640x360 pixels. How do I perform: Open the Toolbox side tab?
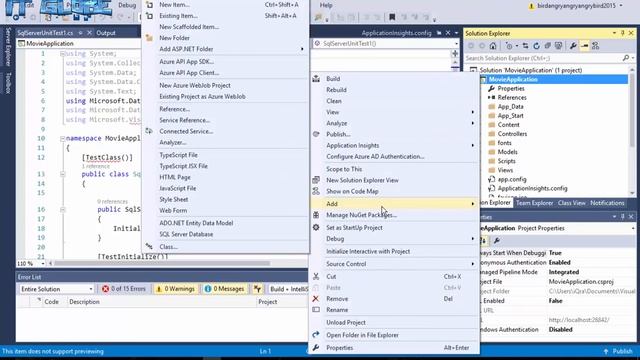pos(8,83)
